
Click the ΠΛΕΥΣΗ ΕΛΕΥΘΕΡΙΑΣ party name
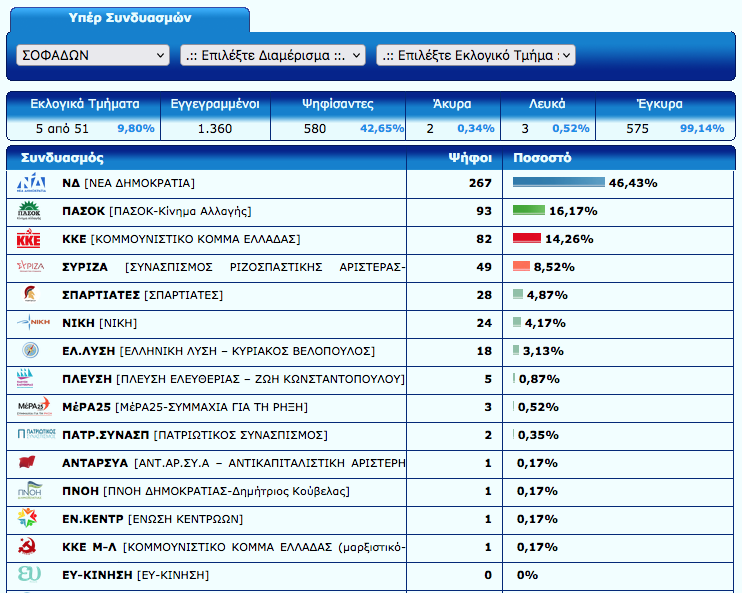[86, 379]
